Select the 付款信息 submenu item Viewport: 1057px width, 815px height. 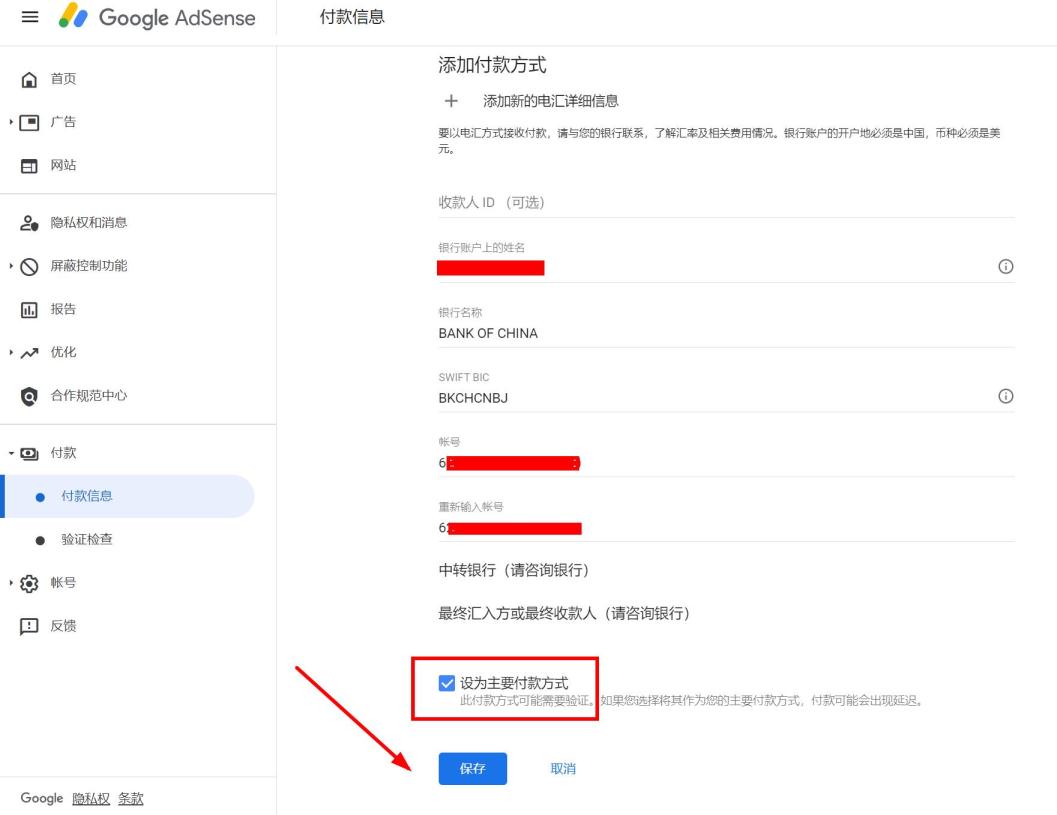point(128,496)
